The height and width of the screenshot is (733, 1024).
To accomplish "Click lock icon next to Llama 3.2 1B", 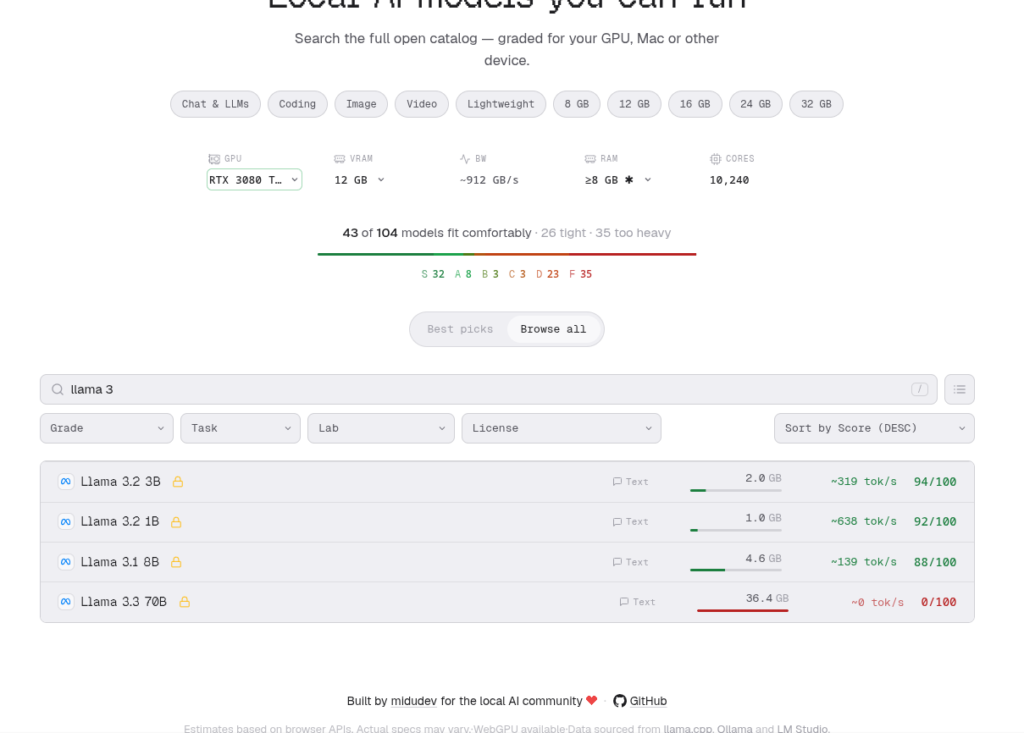I will (176, 521).
